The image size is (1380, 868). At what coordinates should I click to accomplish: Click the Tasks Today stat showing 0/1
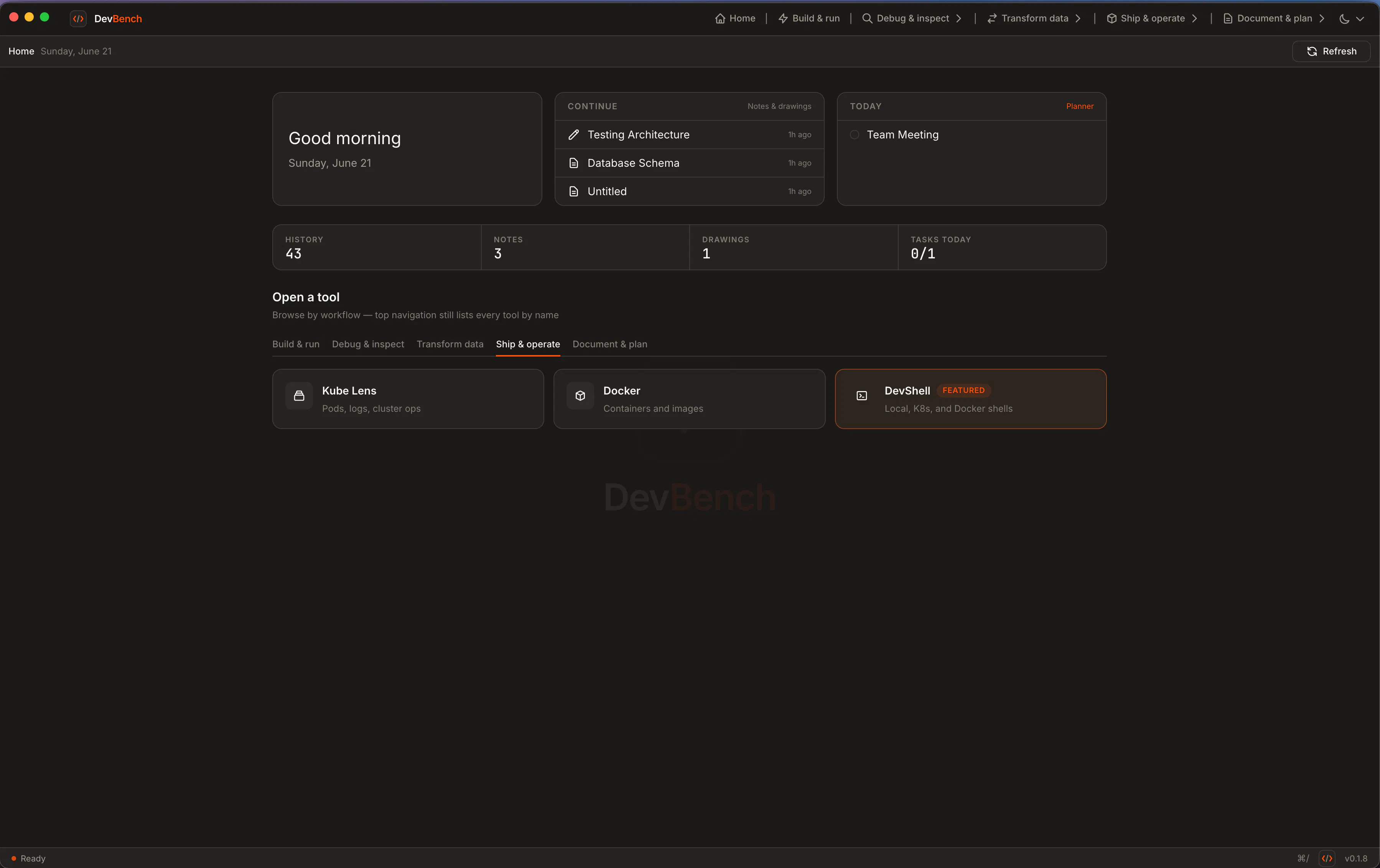coord(1002,247)
